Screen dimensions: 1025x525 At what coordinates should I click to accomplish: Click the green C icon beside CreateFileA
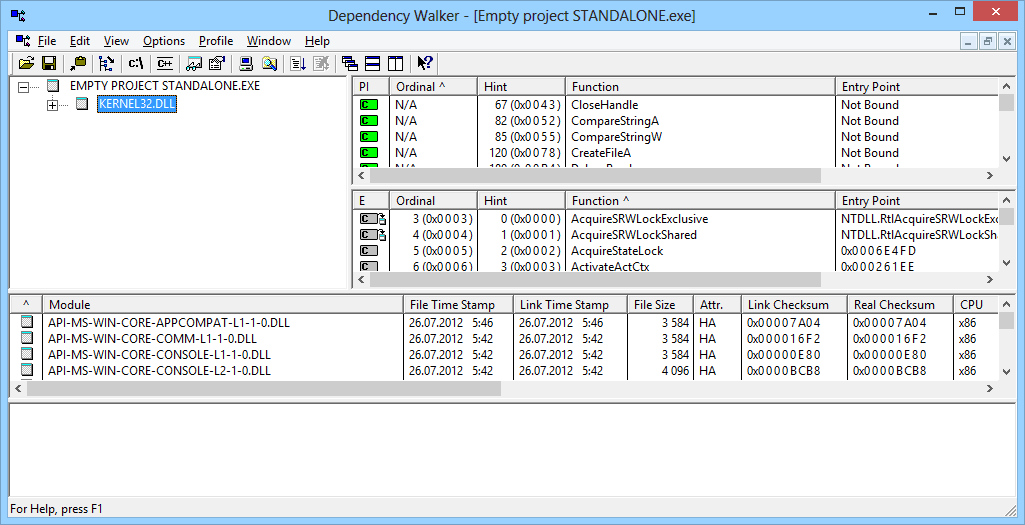(x=369, y=153)
